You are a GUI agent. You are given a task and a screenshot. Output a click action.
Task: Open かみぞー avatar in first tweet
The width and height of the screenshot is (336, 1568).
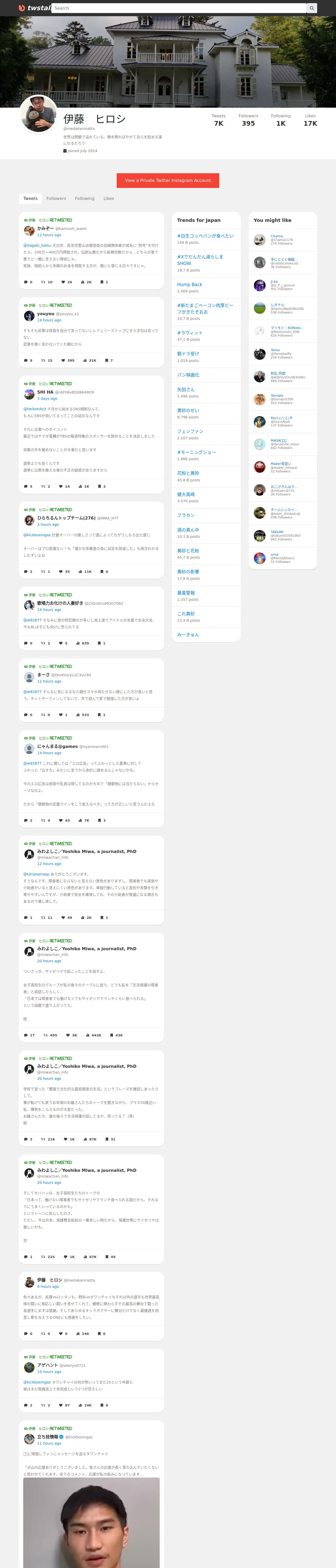tap(29, 231)
